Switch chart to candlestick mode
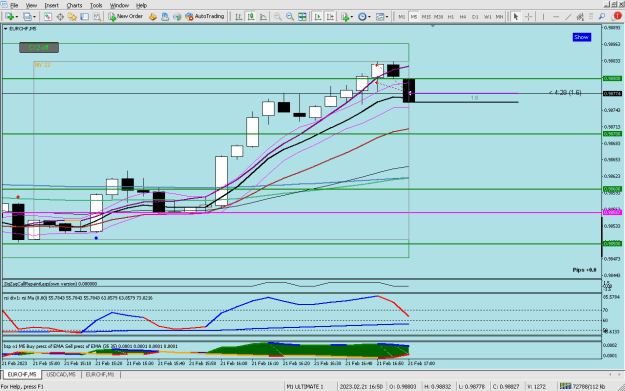This screenshot has height=391, width=625. (x=251, y=17)
